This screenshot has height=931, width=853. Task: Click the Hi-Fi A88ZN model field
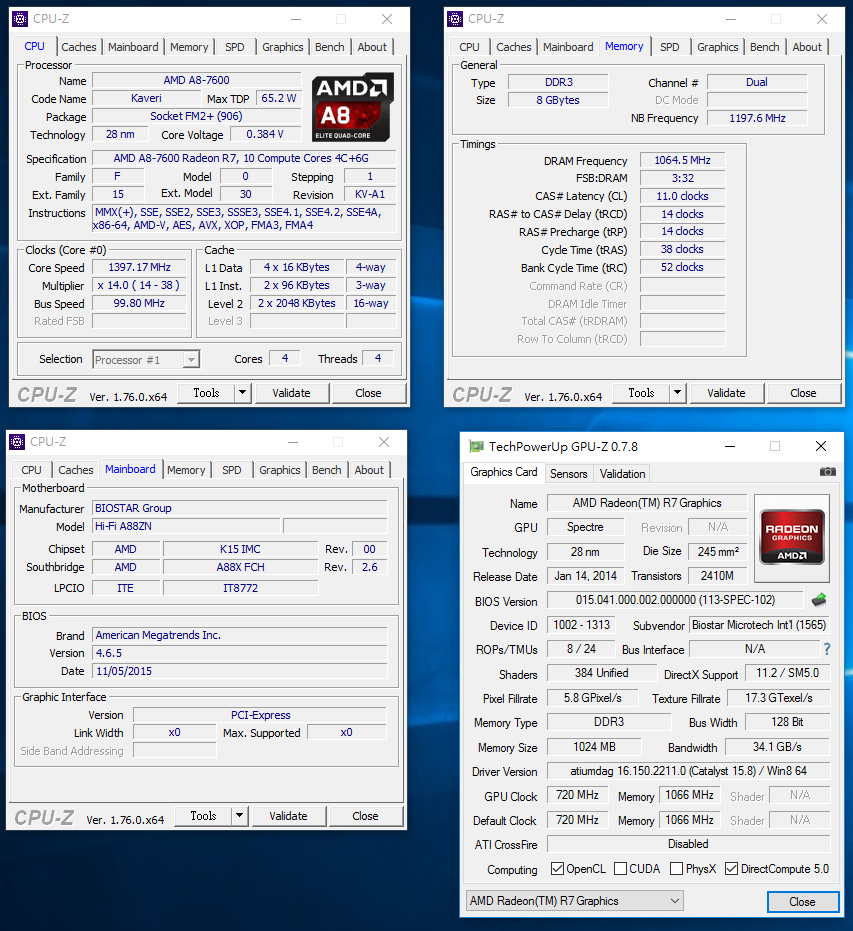click(x=186, y=526)
